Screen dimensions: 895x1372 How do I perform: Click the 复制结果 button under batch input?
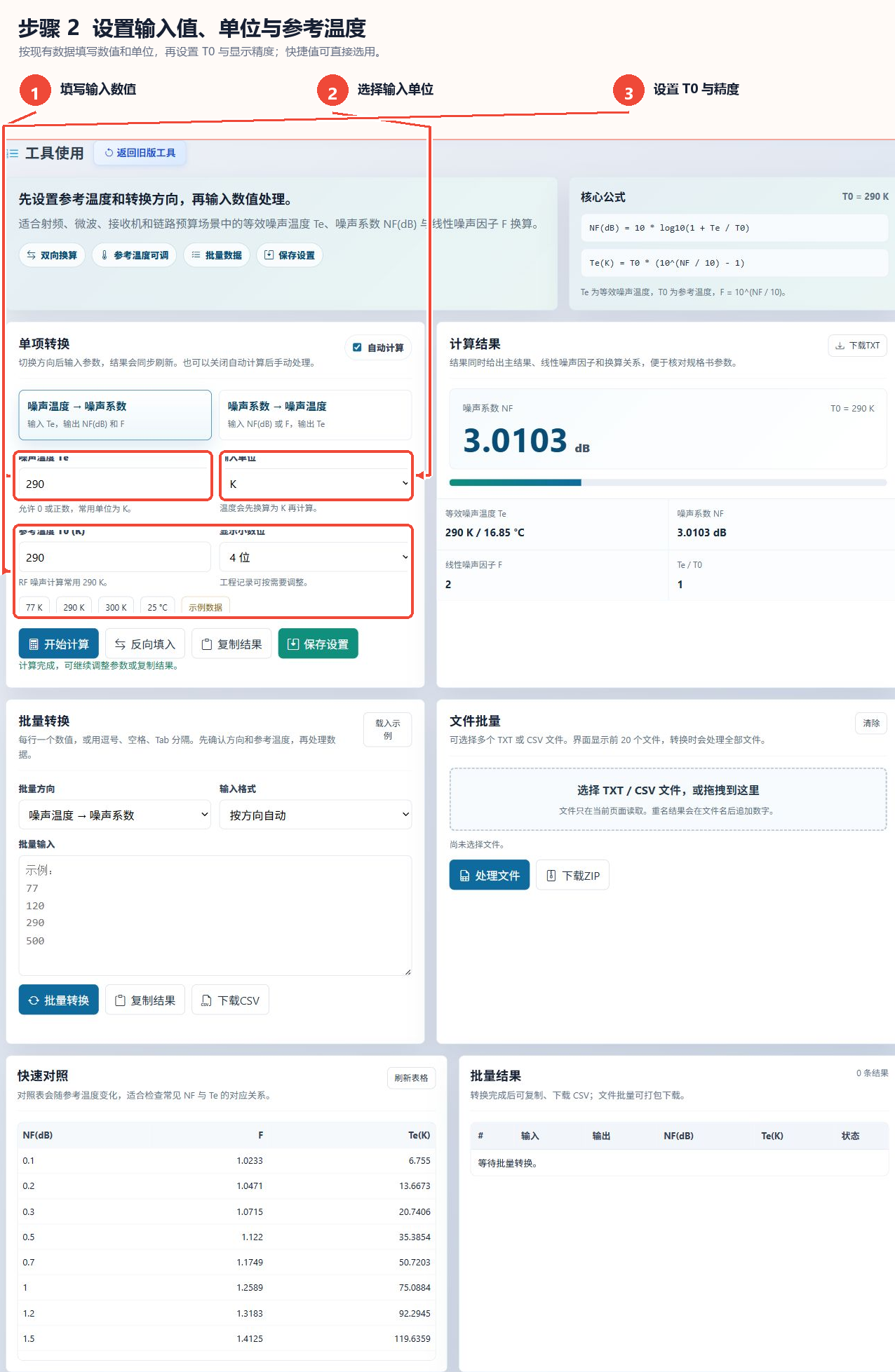coord(145,1000)
